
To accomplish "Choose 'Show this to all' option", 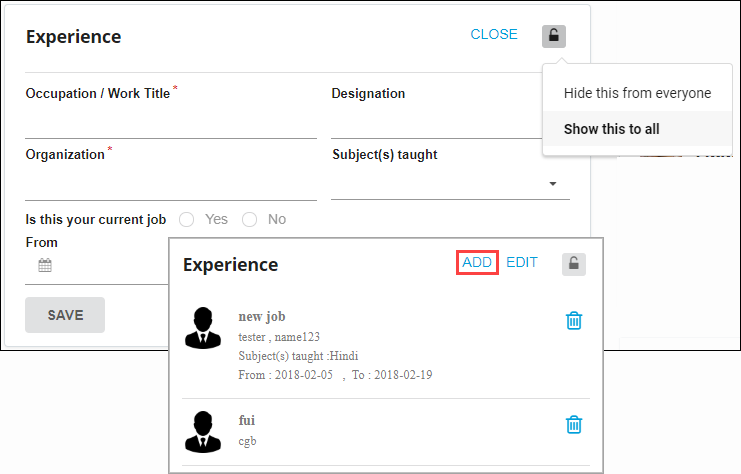I will point(611,129).
